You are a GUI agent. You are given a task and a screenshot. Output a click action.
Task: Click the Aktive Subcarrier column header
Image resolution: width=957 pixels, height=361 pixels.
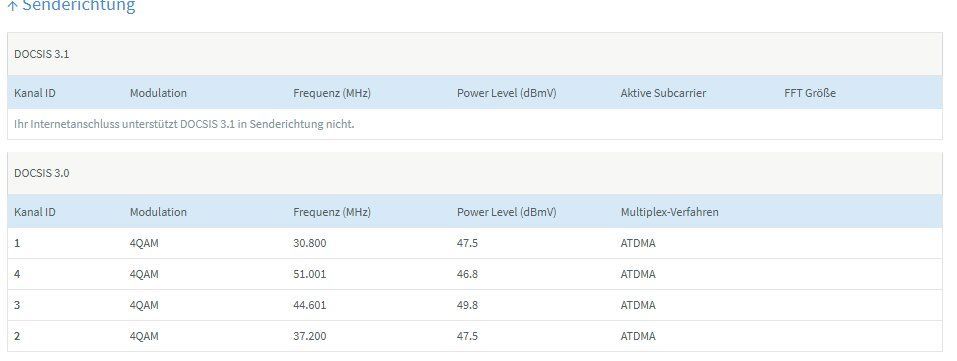click(x=663, y=93)
